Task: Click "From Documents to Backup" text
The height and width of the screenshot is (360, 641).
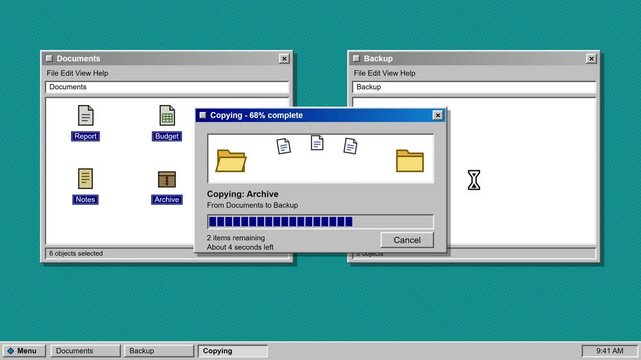Action: [252, 205]
